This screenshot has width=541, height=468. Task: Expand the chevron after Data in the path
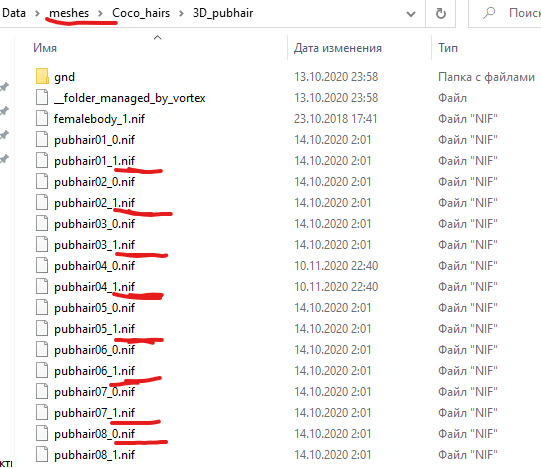(x=37, y=13)
